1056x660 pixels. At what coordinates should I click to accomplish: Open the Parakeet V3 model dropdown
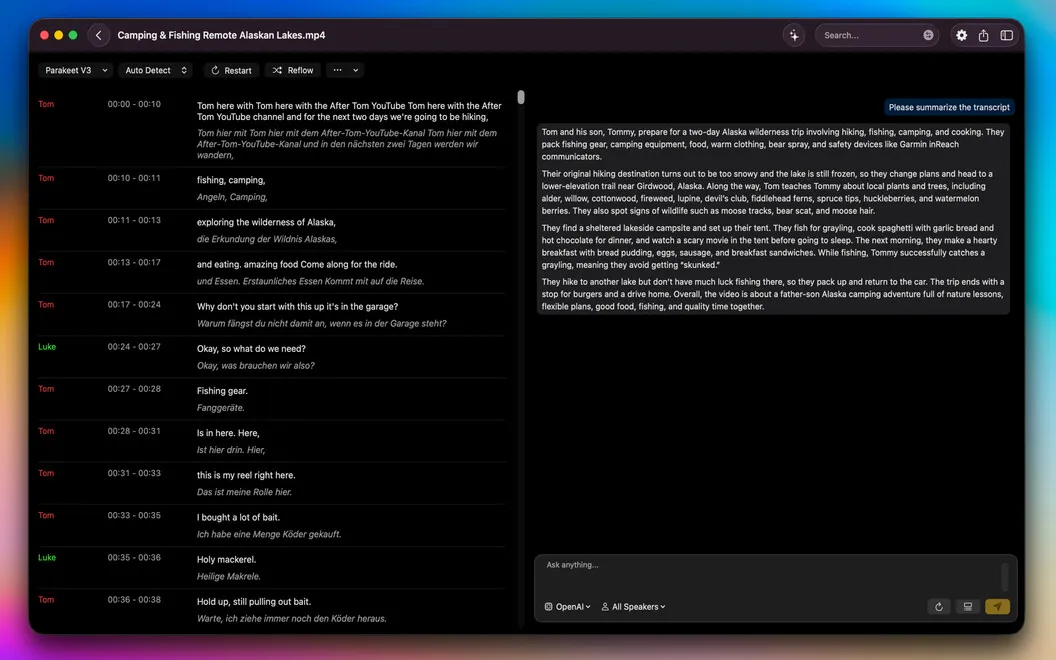(75, 70)
